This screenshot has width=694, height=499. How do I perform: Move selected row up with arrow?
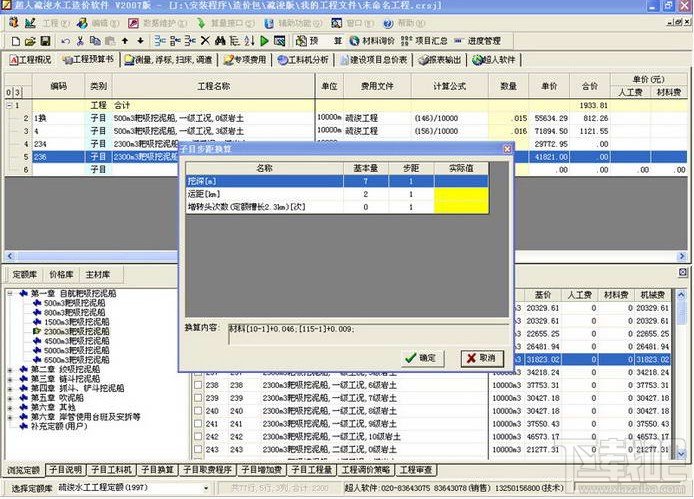125,41
